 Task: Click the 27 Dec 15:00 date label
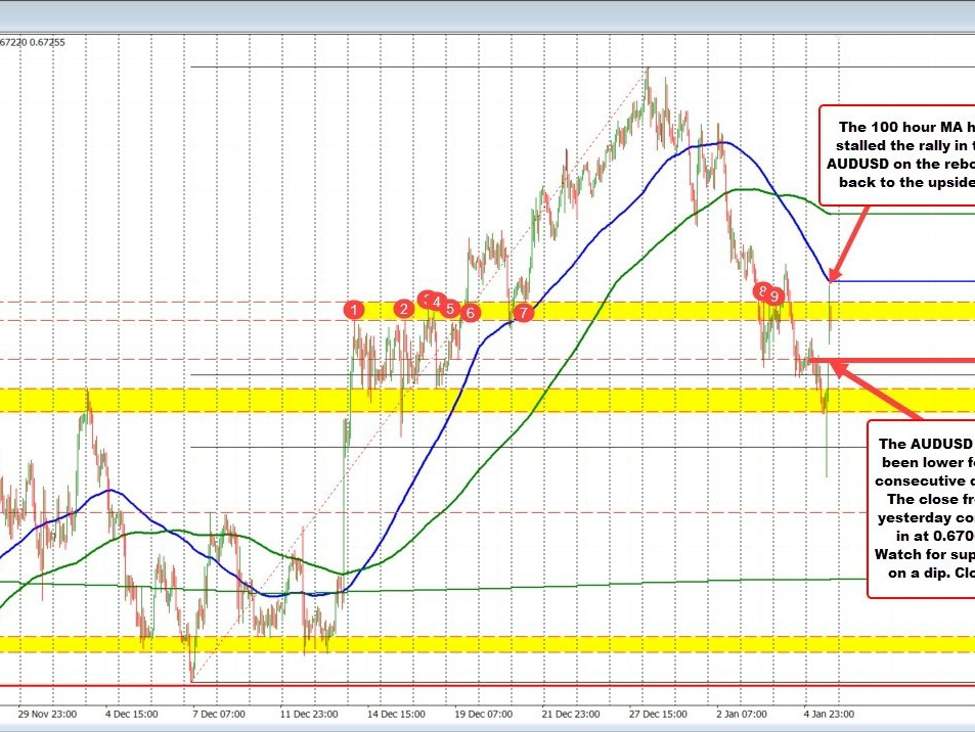click(660, 714)
